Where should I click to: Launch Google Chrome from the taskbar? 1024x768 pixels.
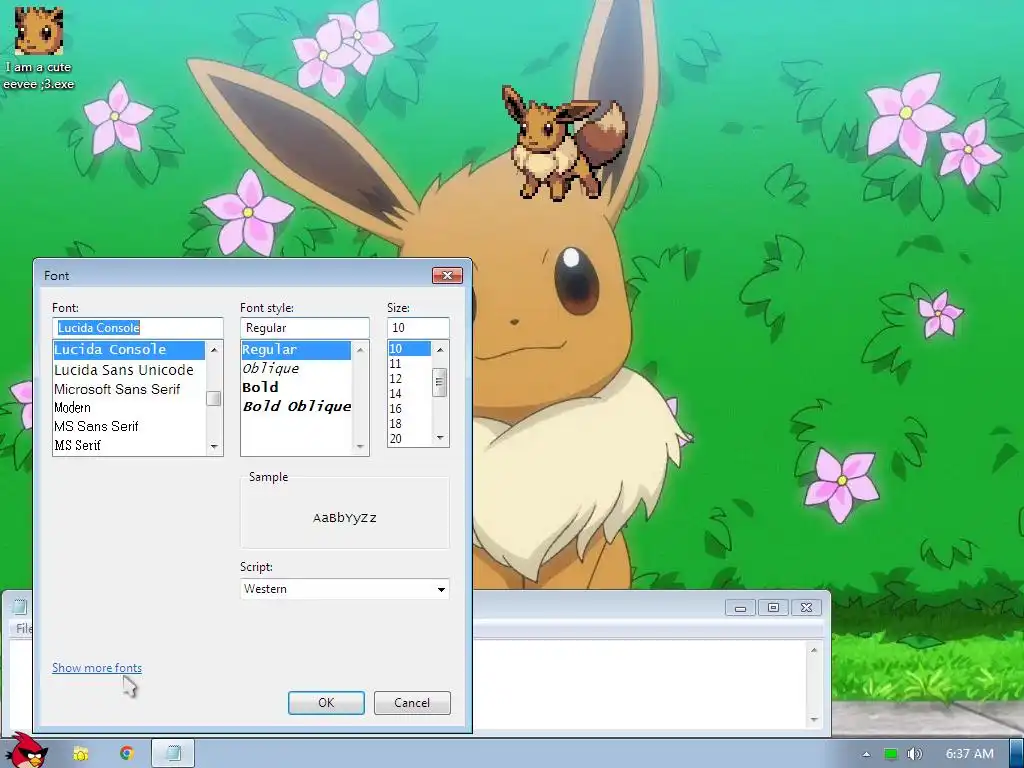click(x=127, y=753)
